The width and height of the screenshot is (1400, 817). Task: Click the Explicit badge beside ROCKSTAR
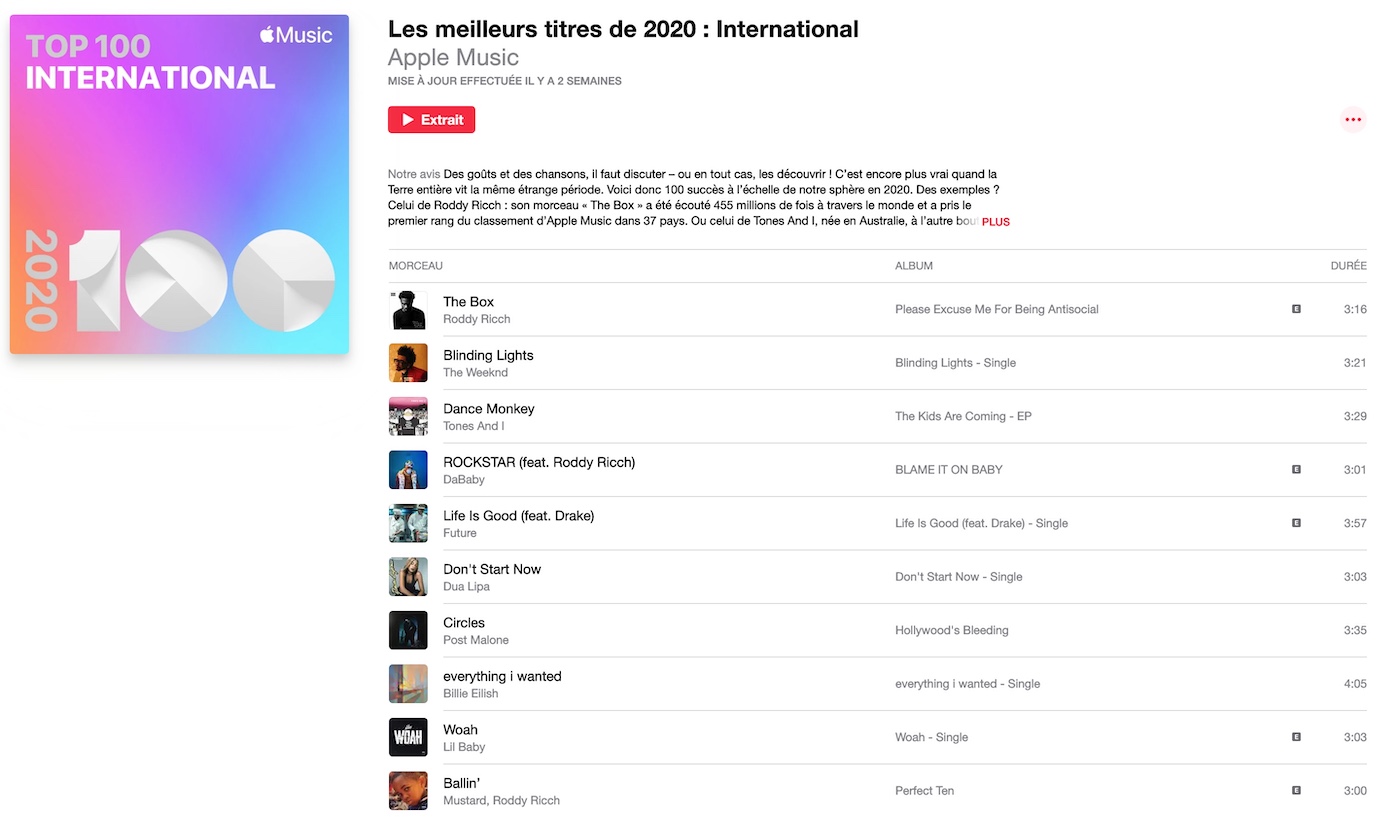(1297, 470)
